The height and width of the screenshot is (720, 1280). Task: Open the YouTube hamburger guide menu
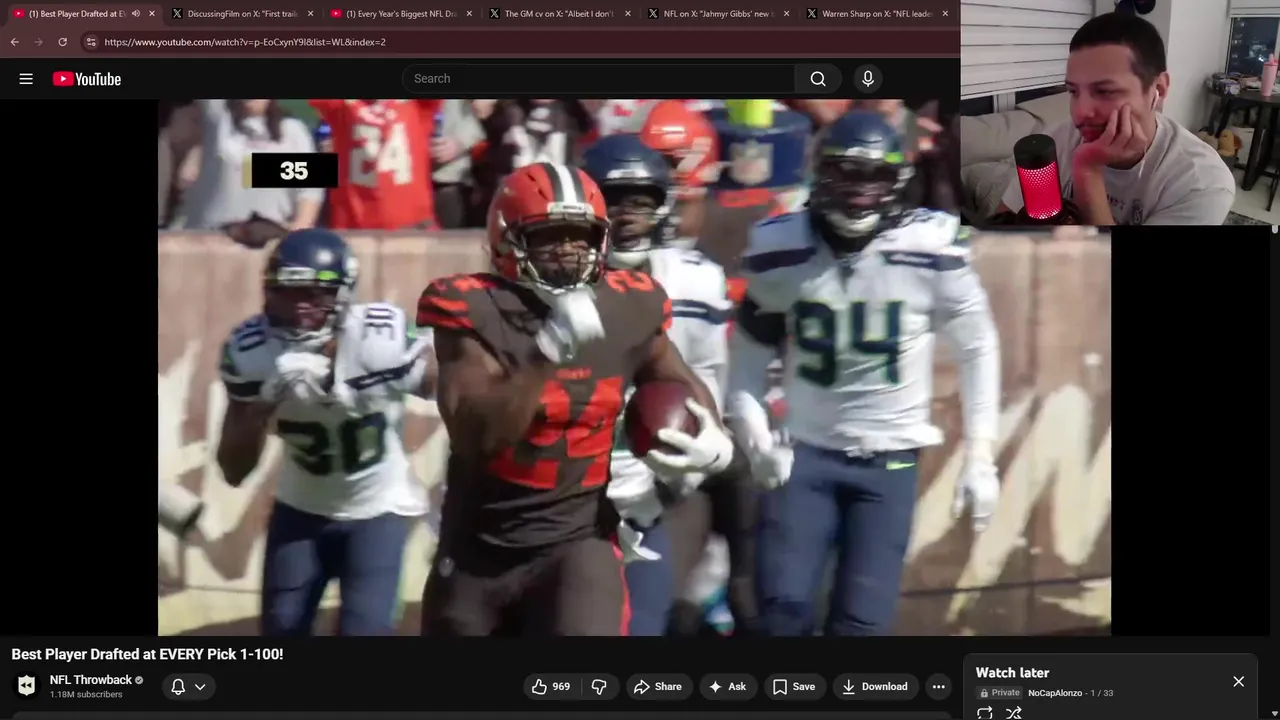[x=26, y=79]
